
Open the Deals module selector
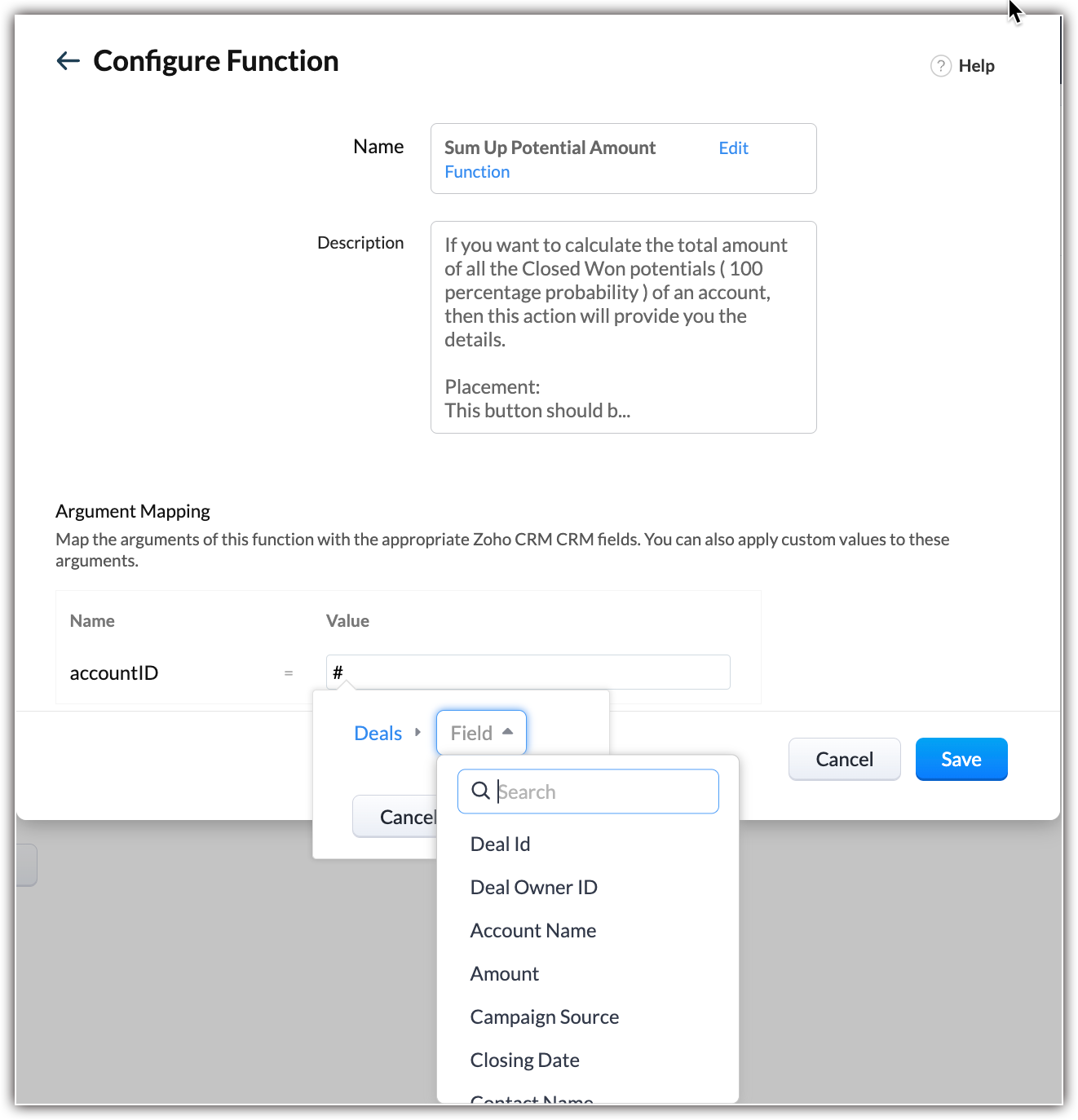[378, 734]
